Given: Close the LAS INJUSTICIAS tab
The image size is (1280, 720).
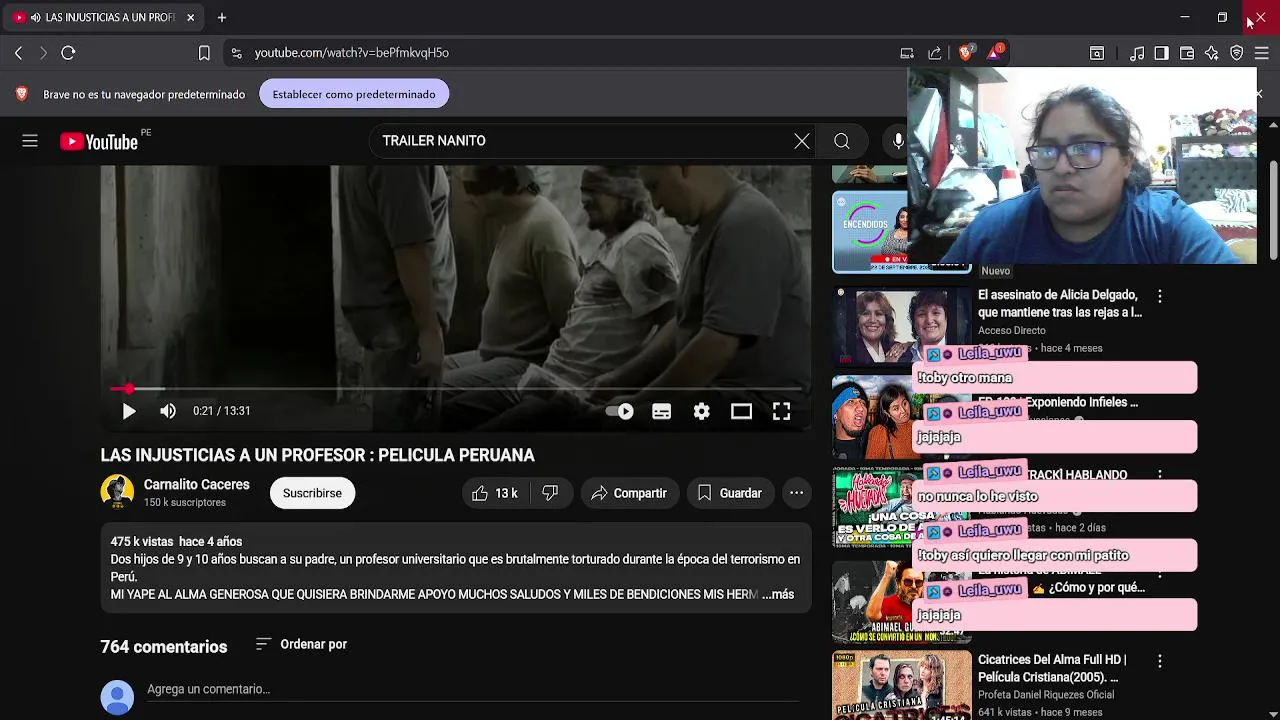Looking at the screenshot, I should (x=190, y=17).
